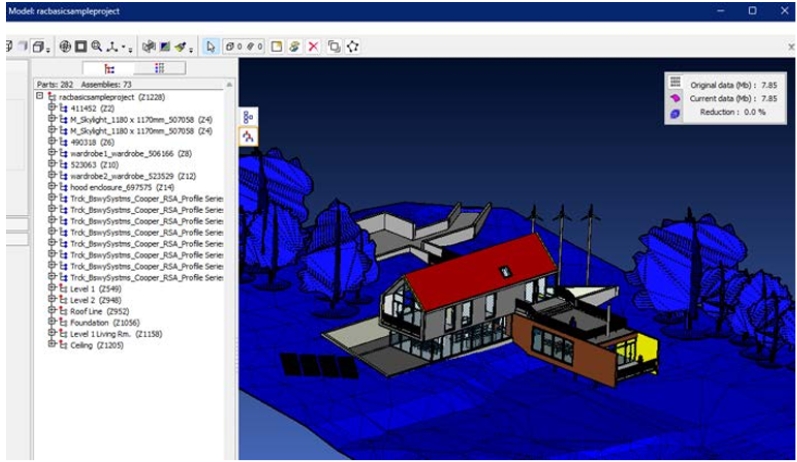Click the red X delete icon
The image size is (797, 462).
coord(313,46)
